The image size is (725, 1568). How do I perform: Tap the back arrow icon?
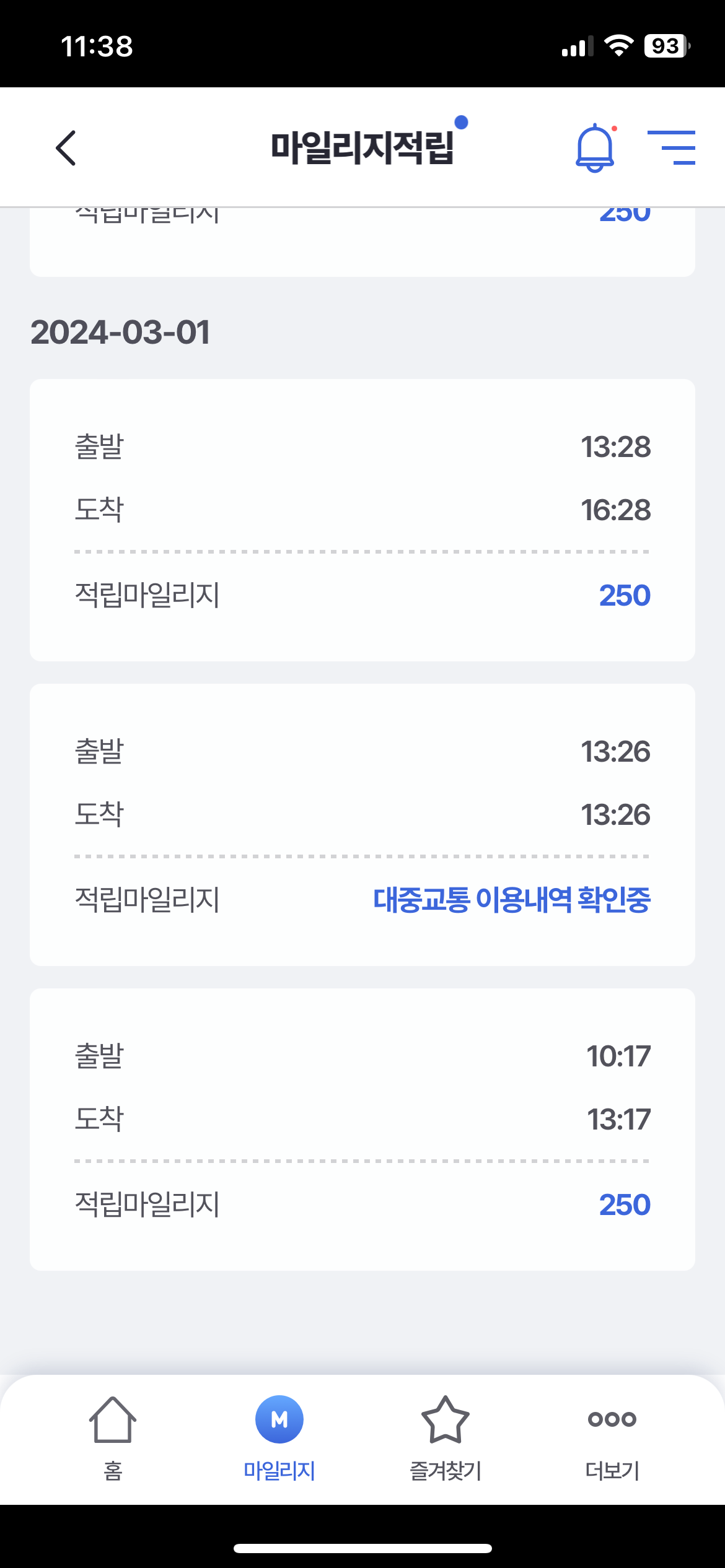[66, 148]
